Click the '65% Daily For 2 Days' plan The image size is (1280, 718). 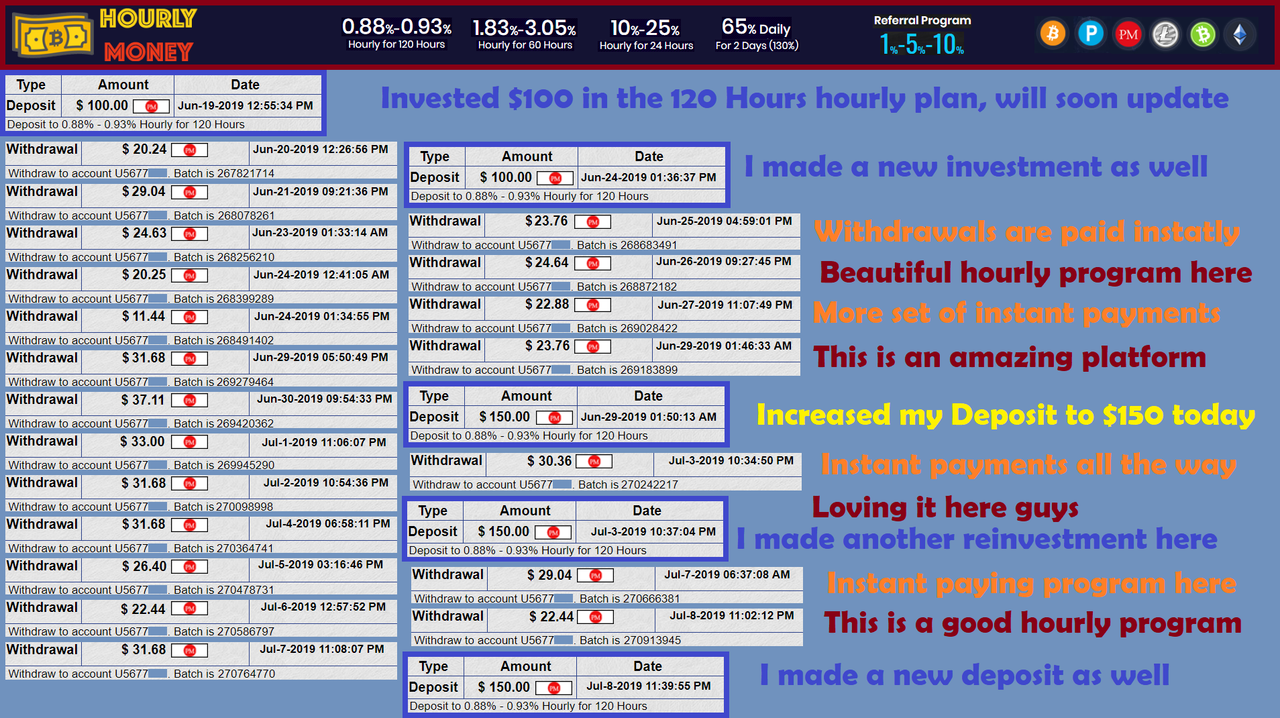756,34
